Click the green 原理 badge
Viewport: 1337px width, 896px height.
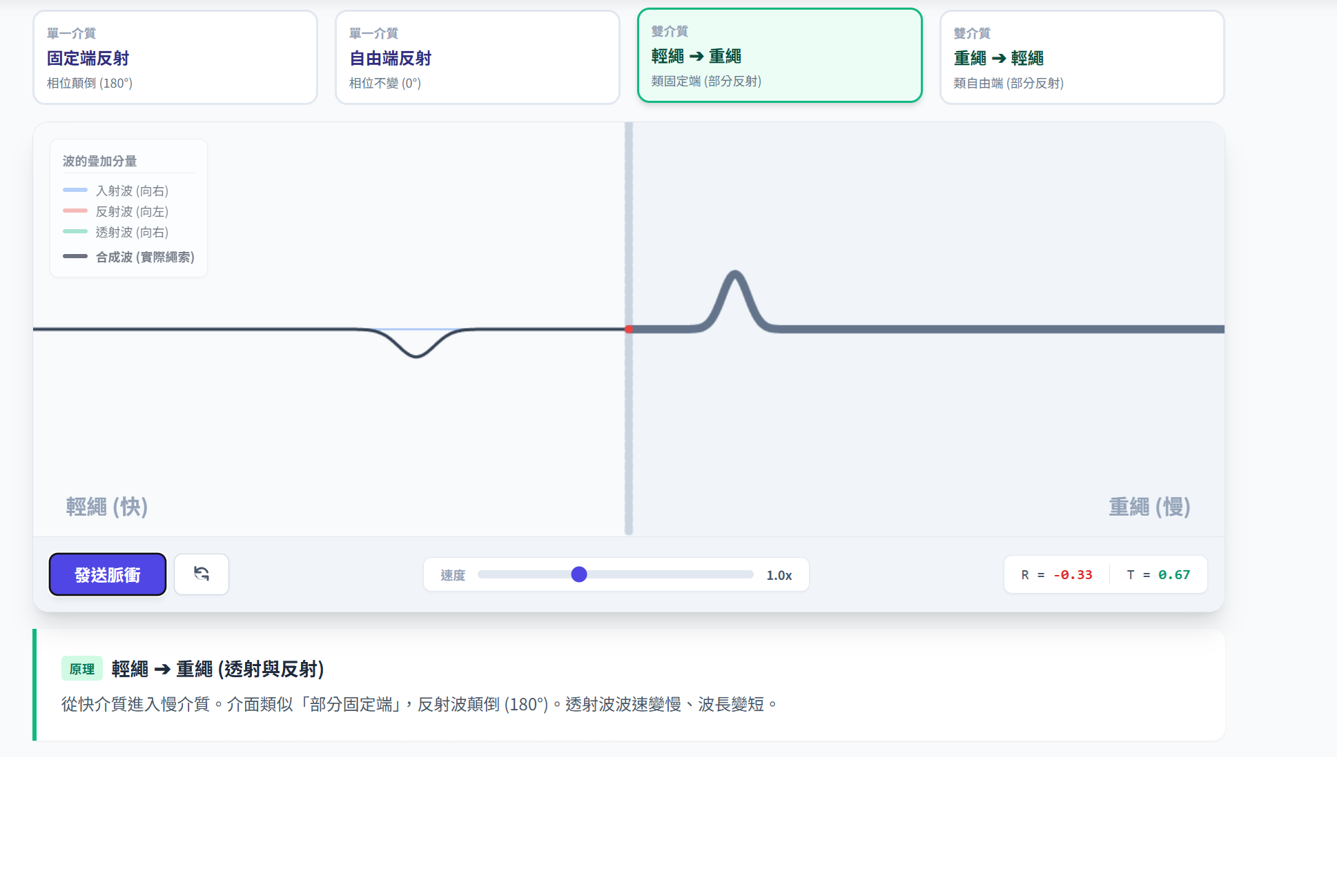coord(82,669)
